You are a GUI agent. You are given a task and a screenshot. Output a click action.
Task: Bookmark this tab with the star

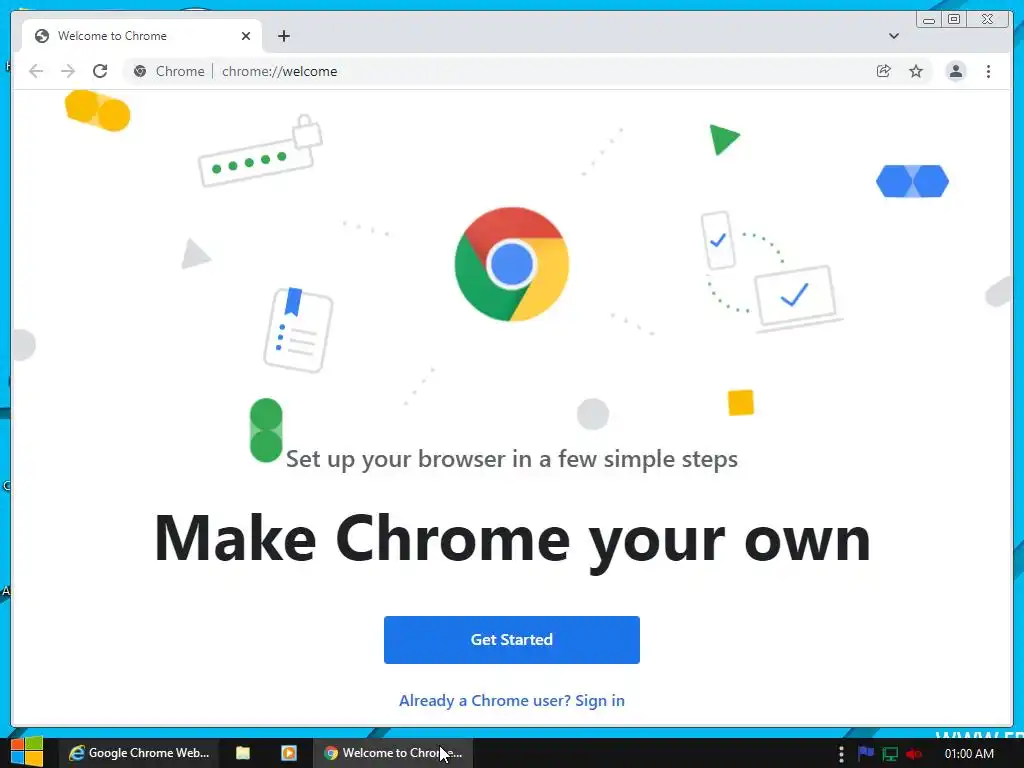pyautogui.click(x=916, y=71)
